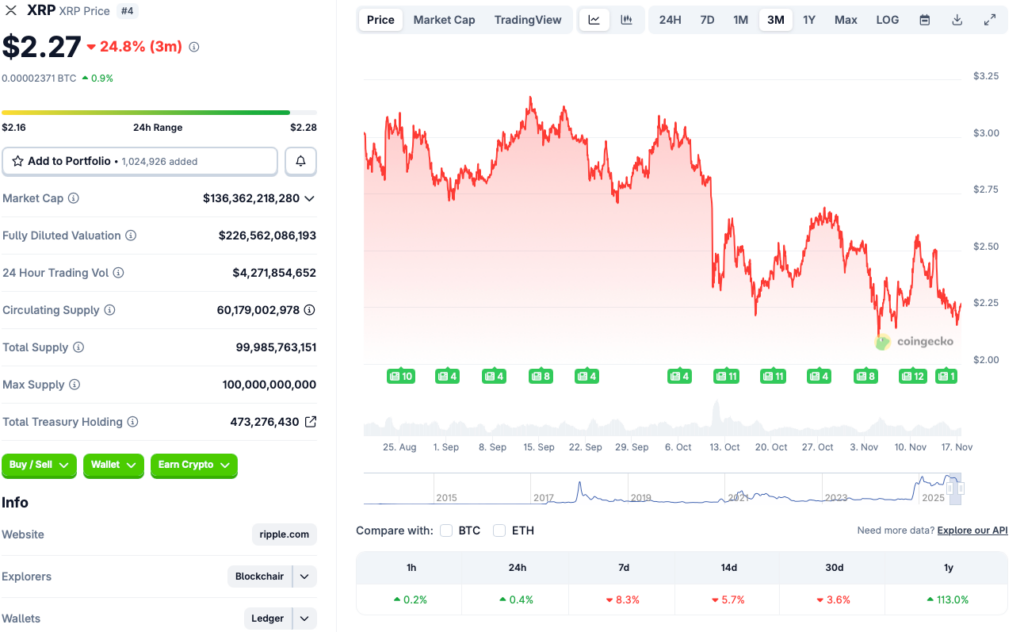This screenshot has width=1024, height=632.
Task: Switch to the TradingView tab
Action: click(528, 20)
